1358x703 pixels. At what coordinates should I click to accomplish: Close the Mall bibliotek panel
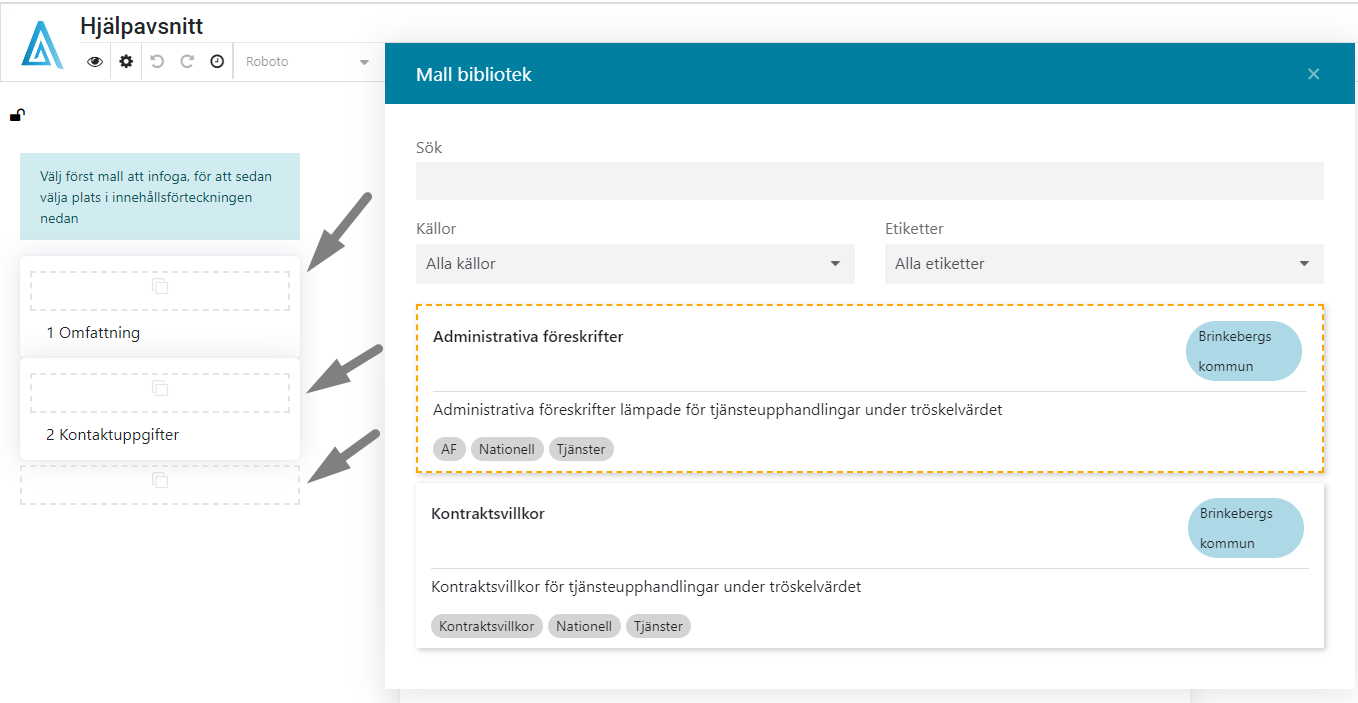1313,74
